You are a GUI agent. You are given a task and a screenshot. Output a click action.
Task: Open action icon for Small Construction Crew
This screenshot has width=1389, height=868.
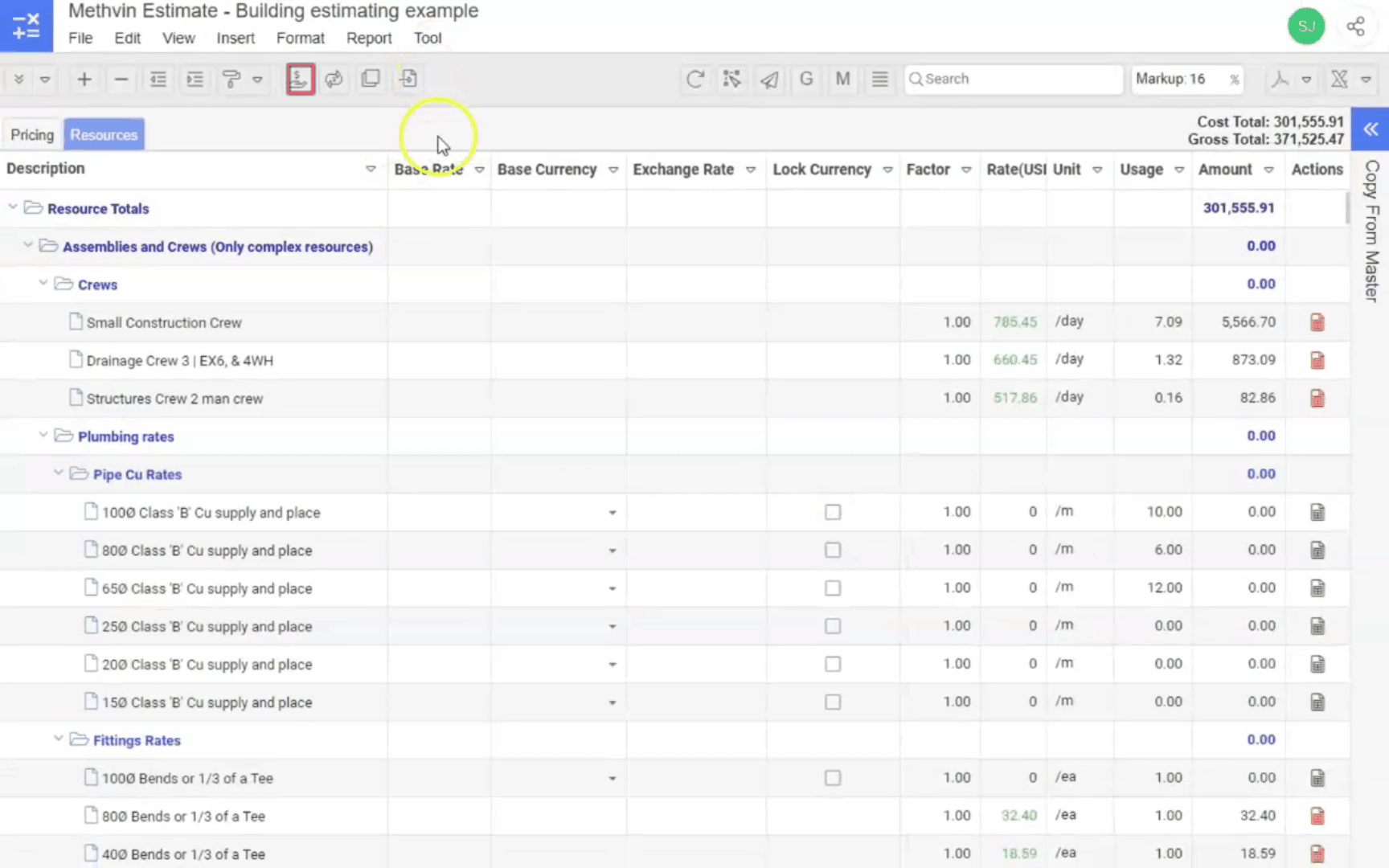[x=1317, y=322]
